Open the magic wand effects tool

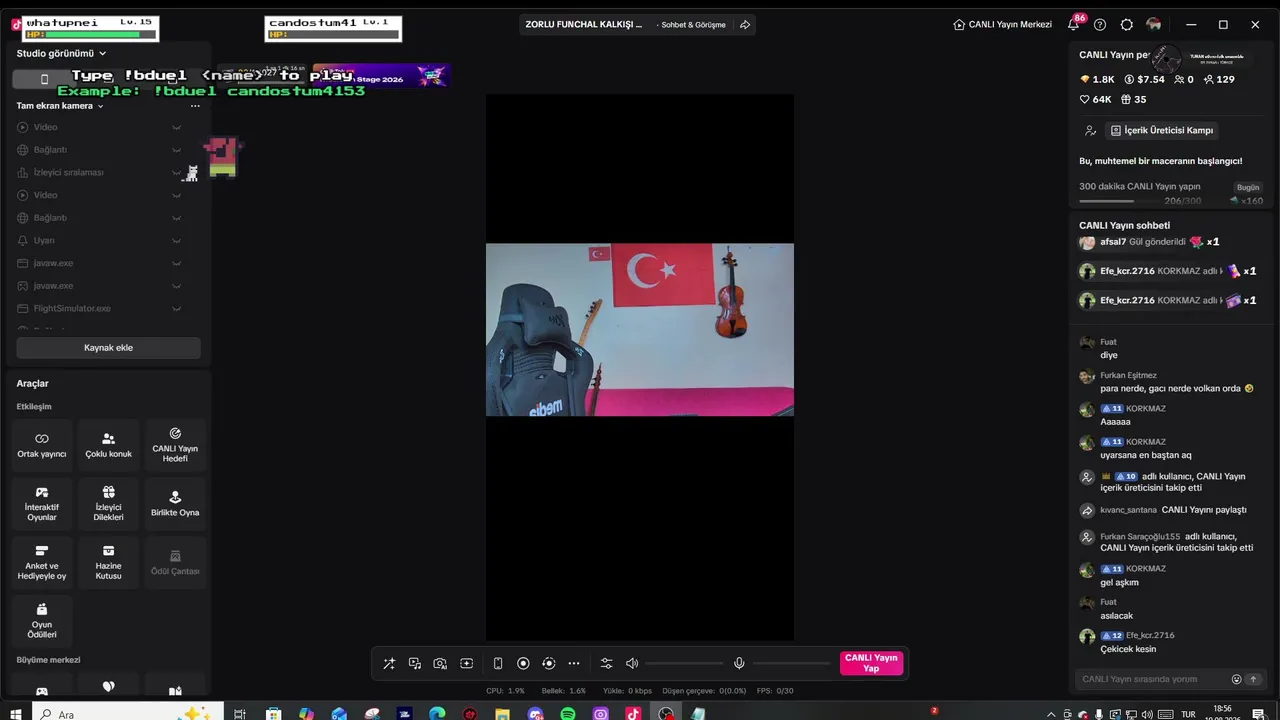click(389, 663)
